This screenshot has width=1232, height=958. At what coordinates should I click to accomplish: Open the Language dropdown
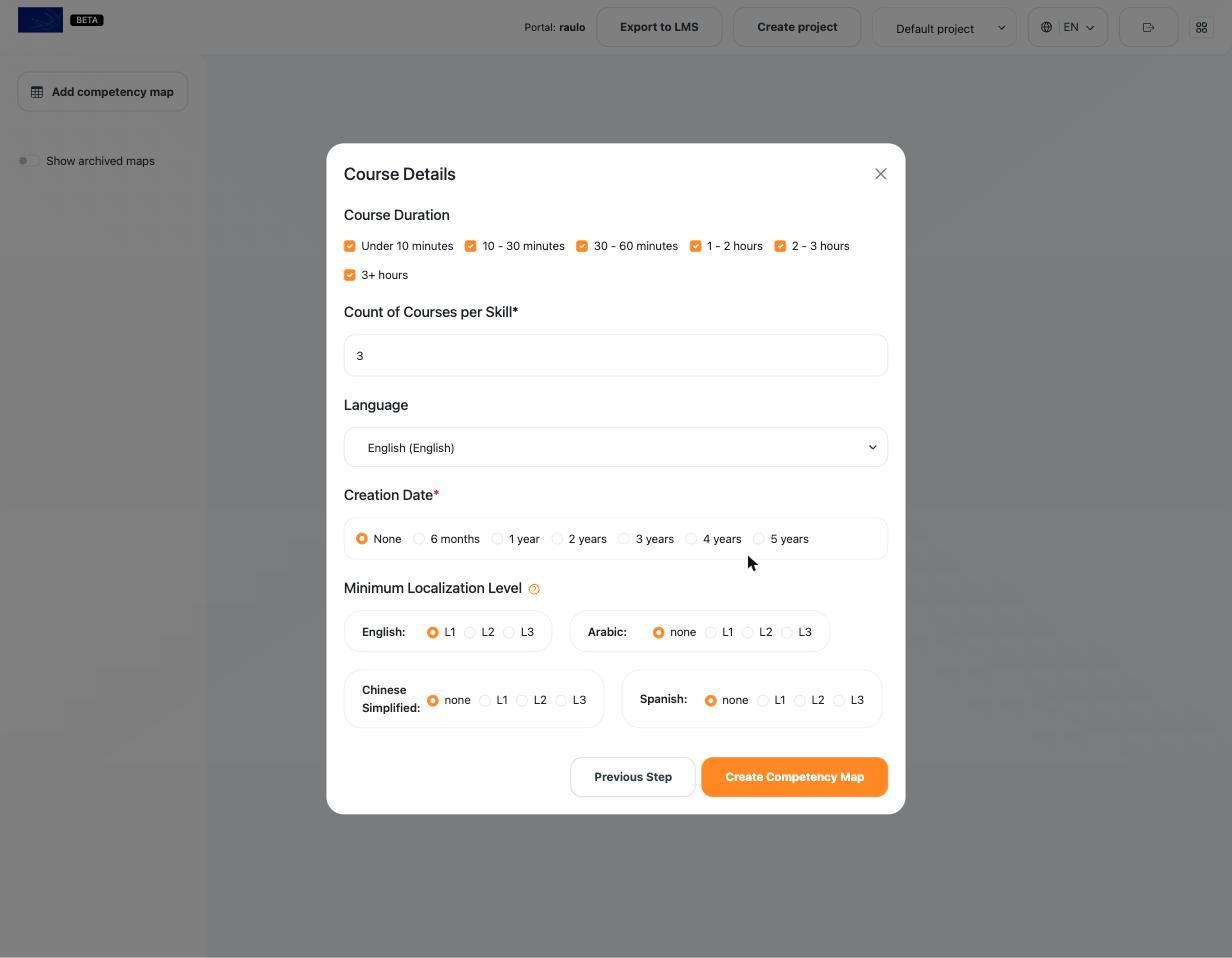616,447
